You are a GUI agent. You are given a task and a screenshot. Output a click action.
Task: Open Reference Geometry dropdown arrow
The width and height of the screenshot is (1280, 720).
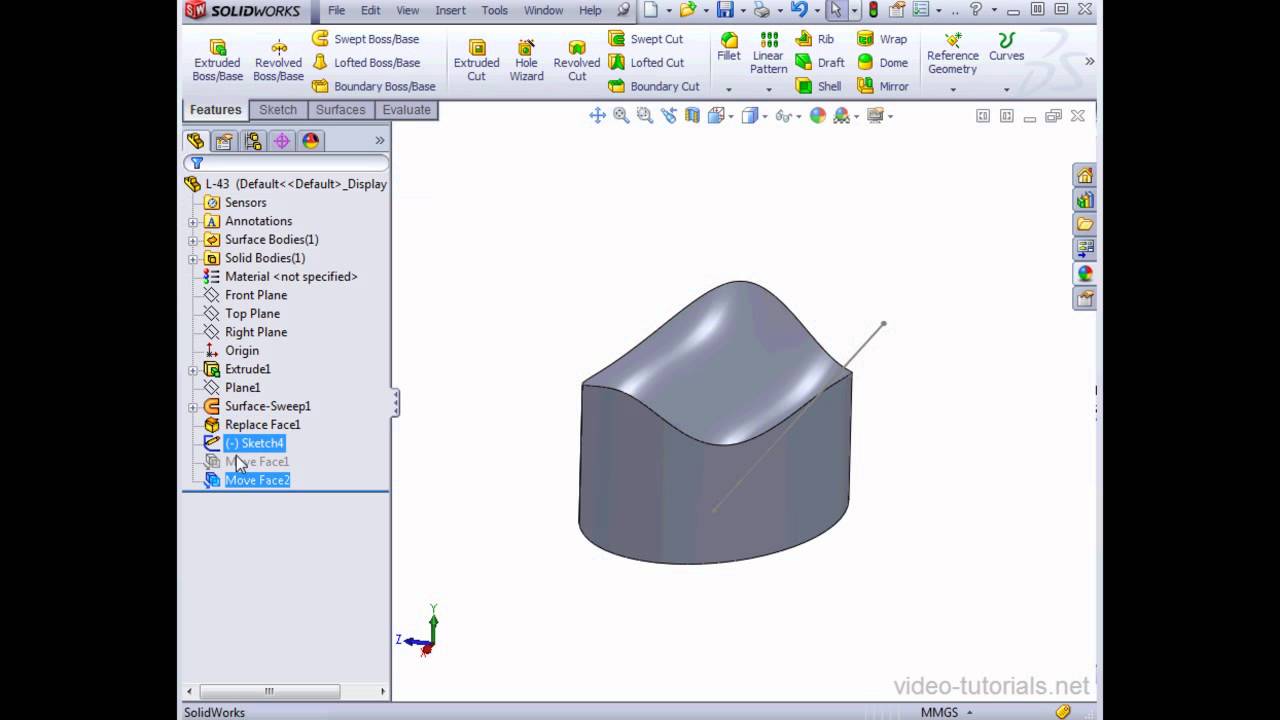(x=952, y=89)
